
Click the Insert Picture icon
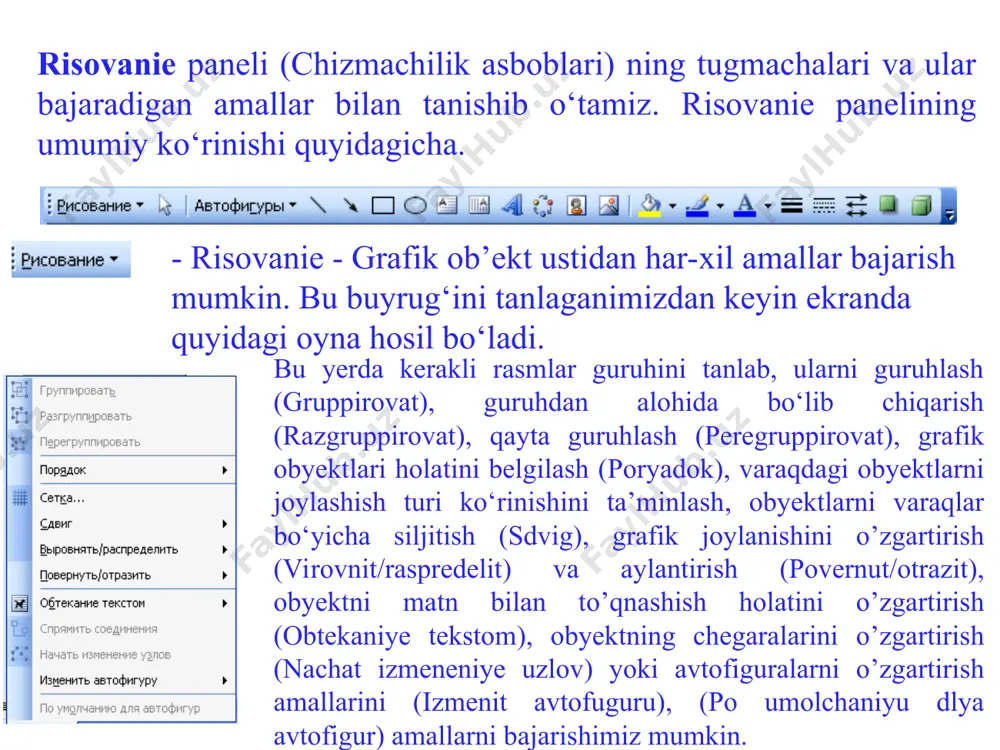click(x=608, y=205)
